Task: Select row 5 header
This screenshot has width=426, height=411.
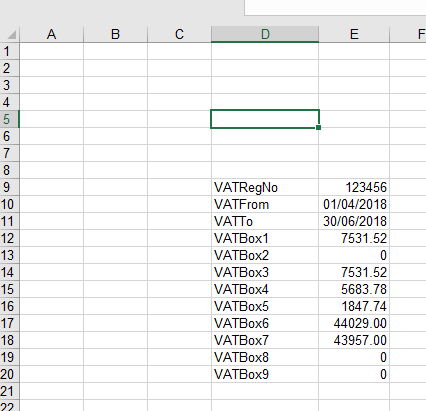Action: coord(10,119)
